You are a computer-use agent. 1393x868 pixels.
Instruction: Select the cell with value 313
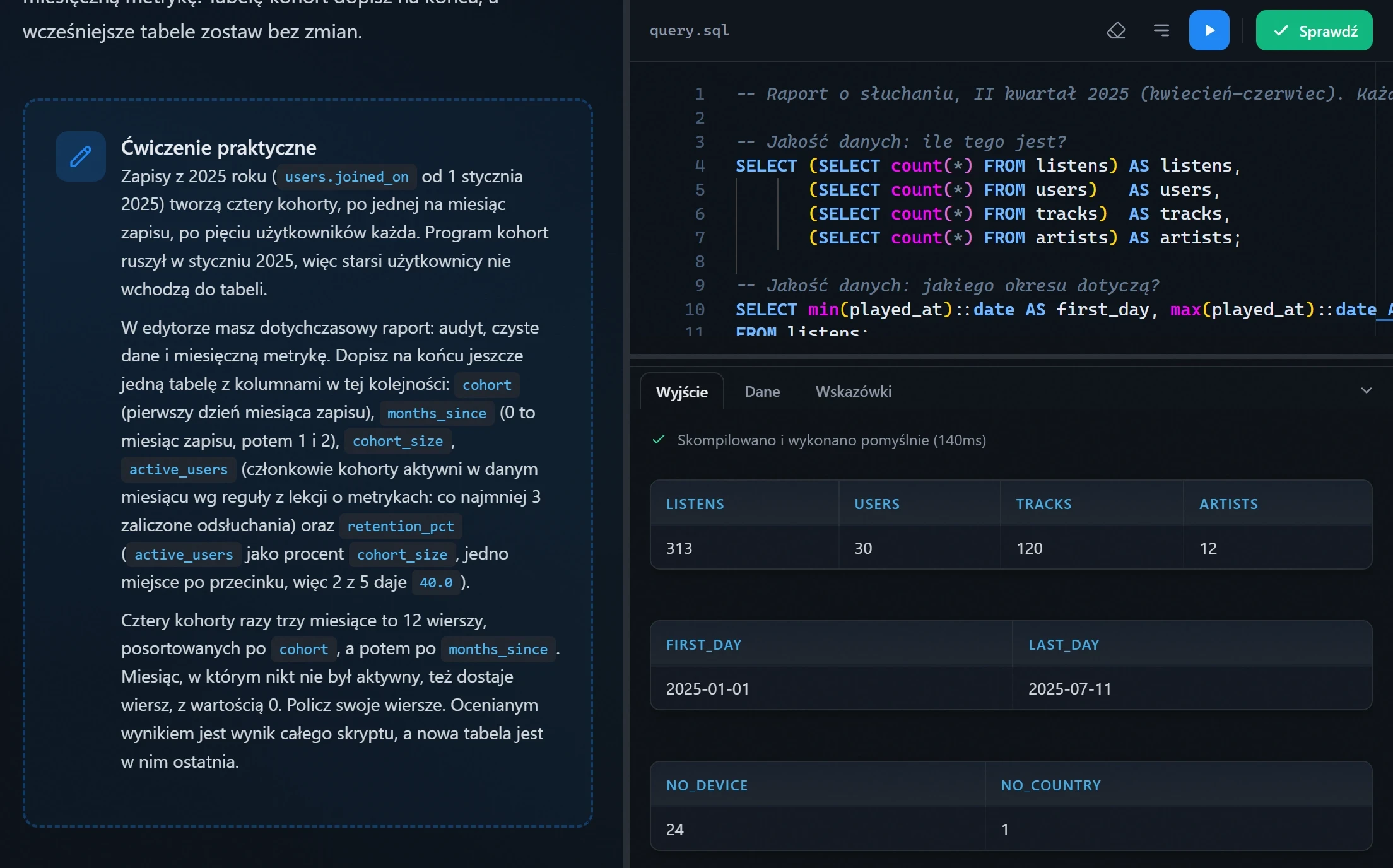click(744, 548)
